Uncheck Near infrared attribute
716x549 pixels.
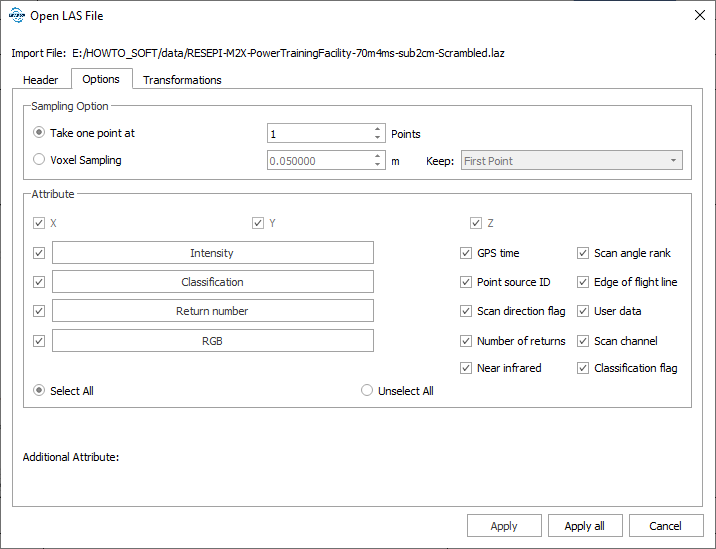(466, 368)
